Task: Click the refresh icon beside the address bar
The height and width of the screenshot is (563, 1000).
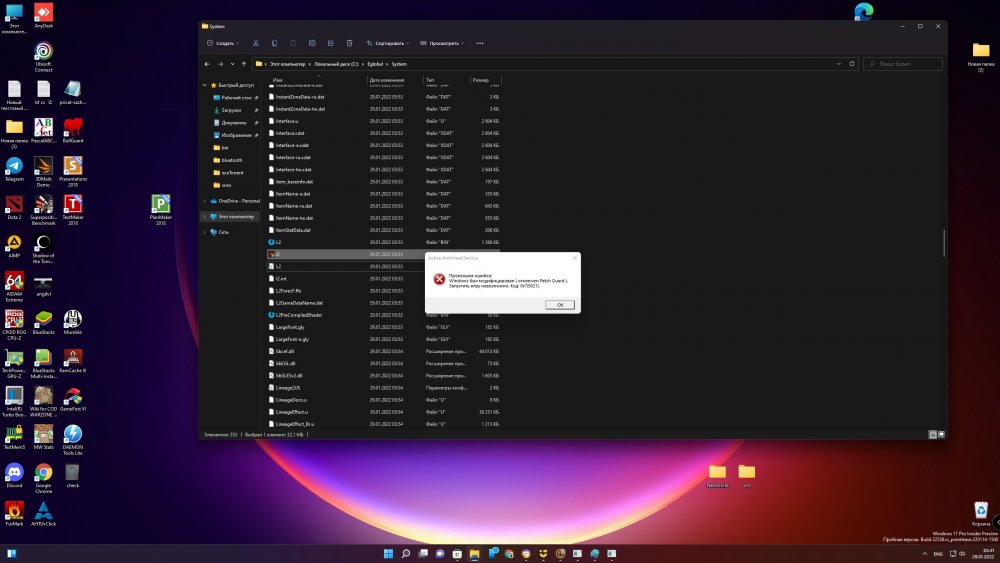Action: [x=853, y=63]
